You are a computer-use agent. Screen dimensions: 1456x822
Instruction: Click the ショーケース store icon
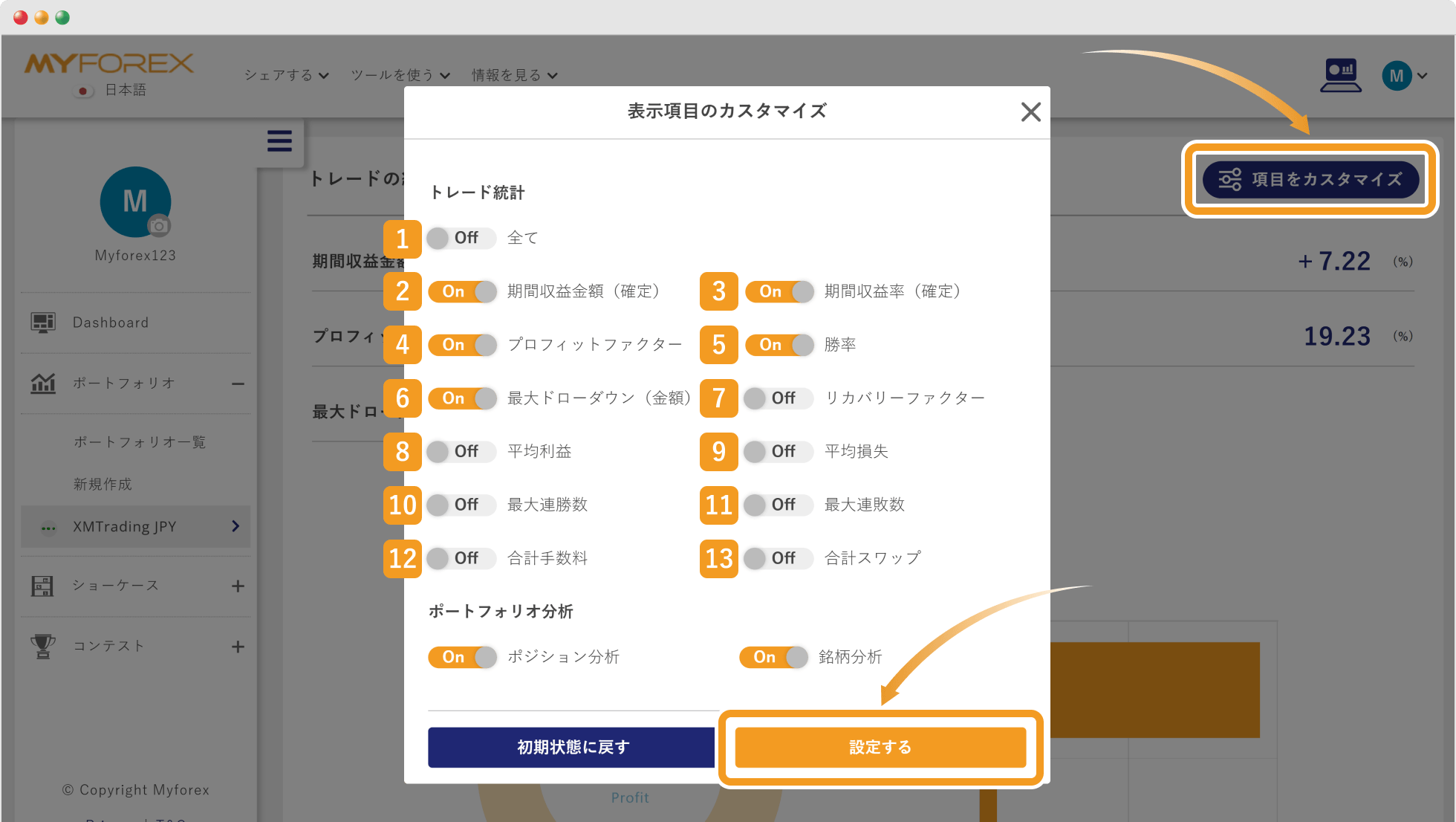click(x=42, y=586)
